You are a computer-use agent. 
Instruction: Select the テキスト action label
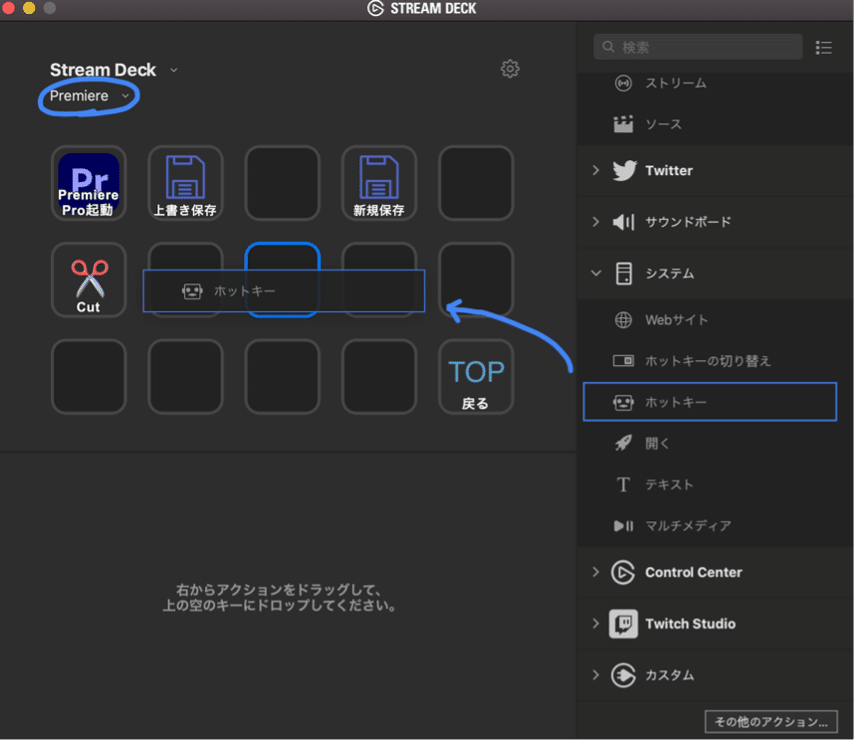point(669,485)
